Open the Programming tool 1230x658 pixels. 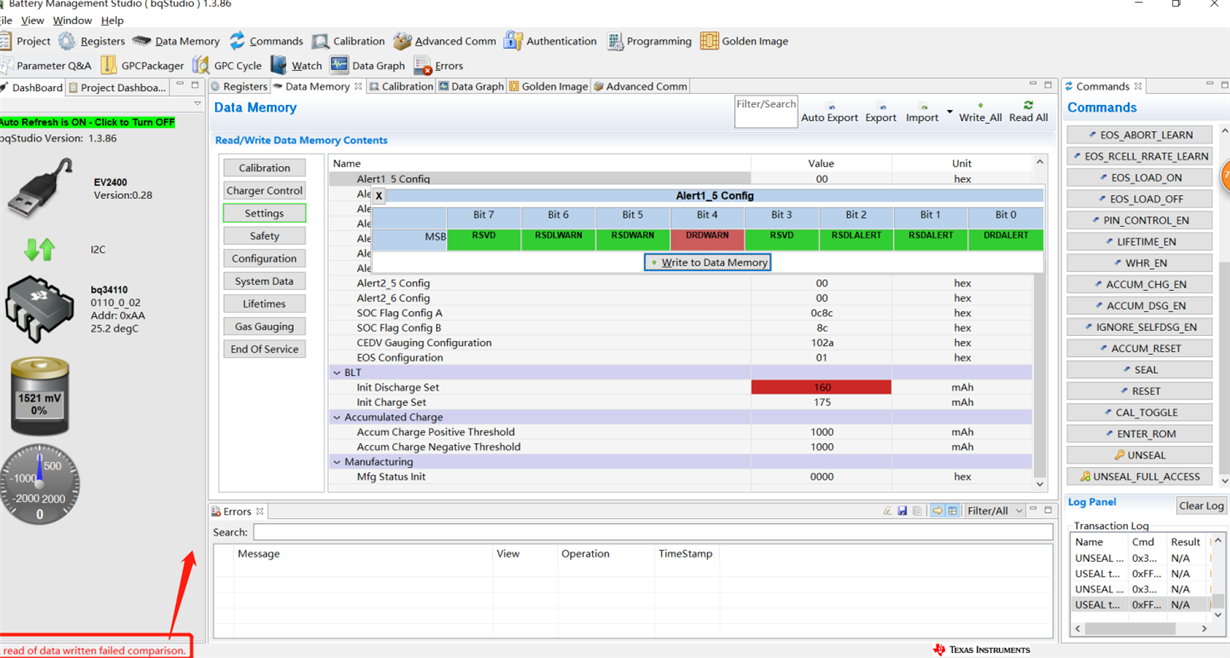pos(649,41)
